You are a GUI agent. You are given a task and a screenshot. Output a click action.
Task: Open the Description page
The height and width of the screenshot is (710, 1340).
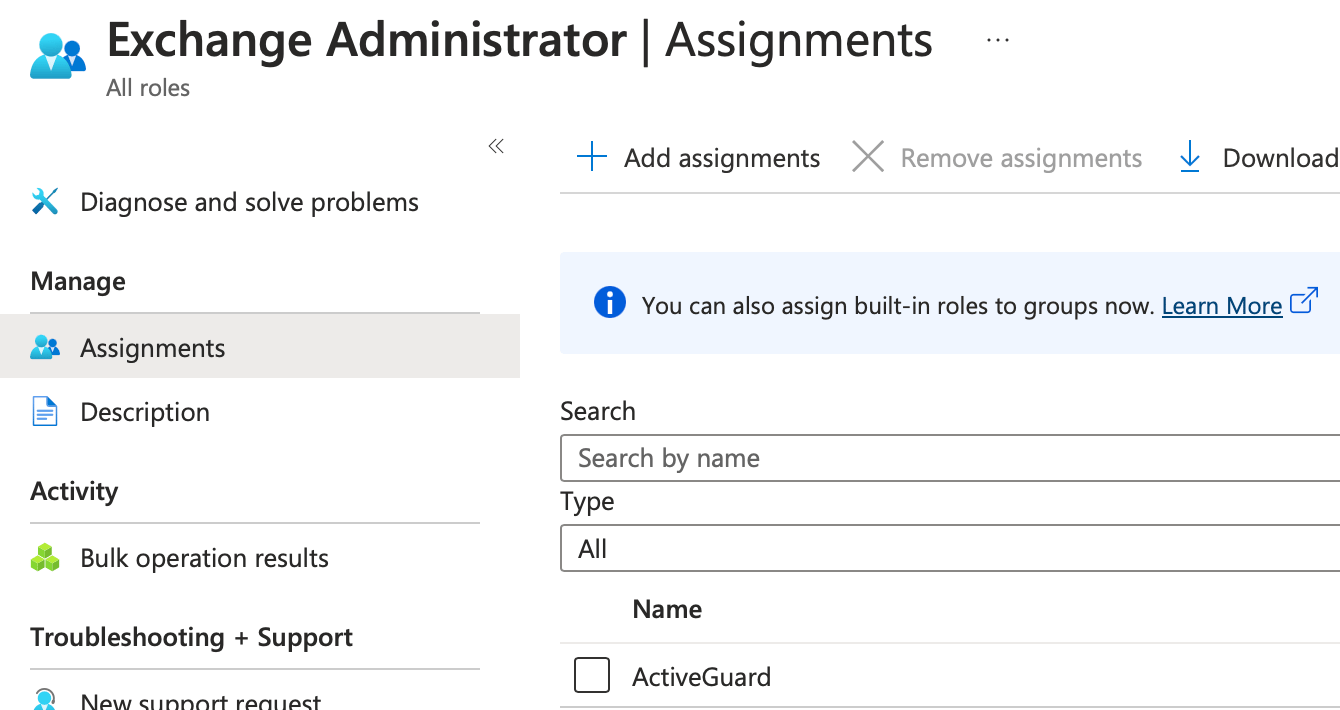pyautogui.click(x=145, y=412)
